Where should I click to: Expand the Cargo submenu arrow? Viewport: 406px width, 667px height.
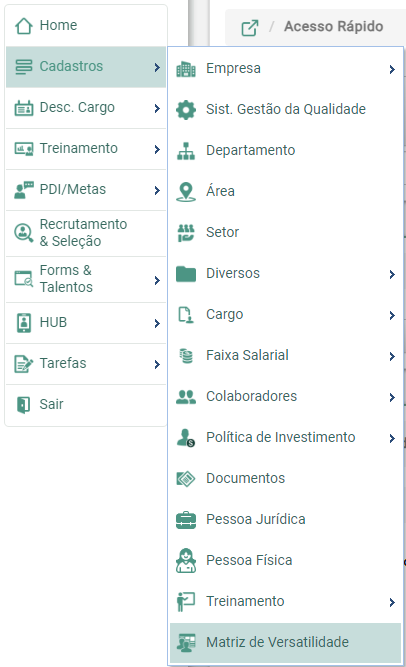(392, 315)
